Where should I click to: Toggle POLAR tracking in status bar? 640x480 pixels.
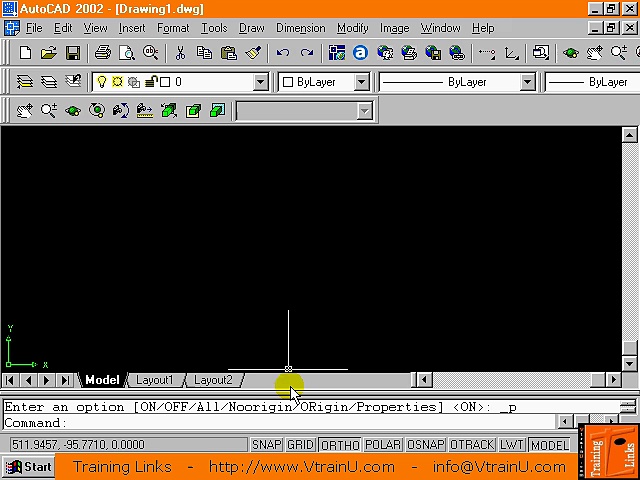(383, 444)
